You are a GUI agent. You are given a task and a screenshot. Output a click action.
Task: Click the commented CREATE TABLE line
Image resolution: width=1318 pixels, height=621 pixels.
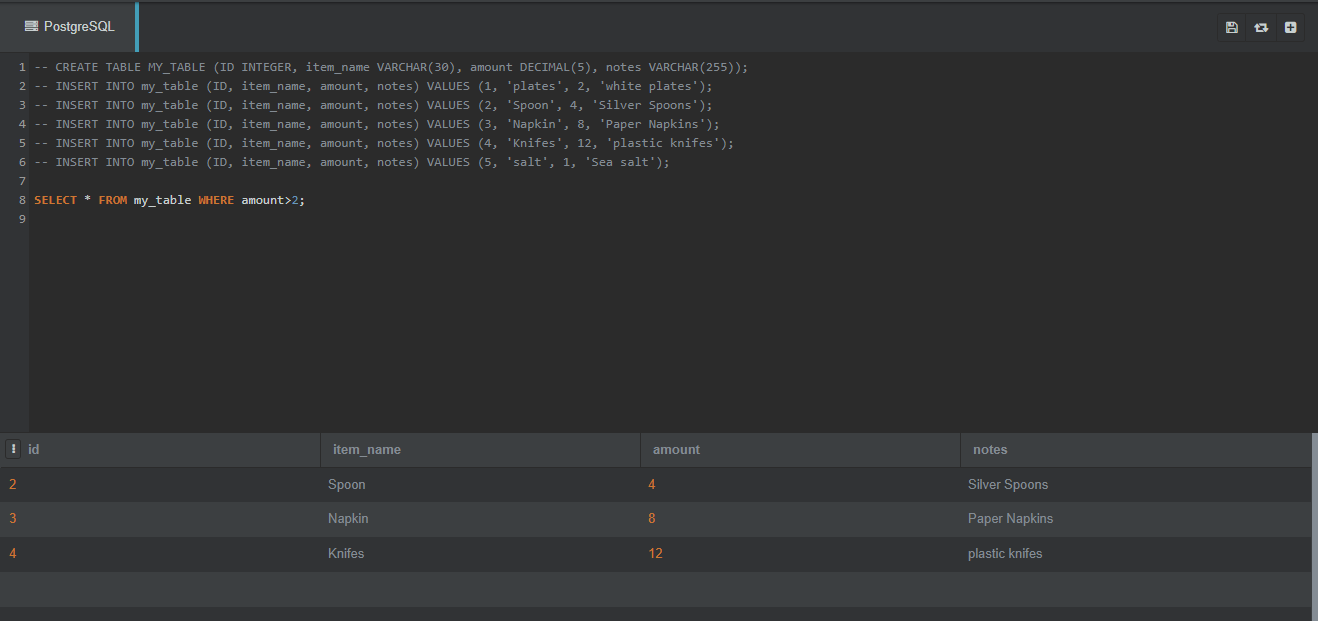[x=391, y=67]
